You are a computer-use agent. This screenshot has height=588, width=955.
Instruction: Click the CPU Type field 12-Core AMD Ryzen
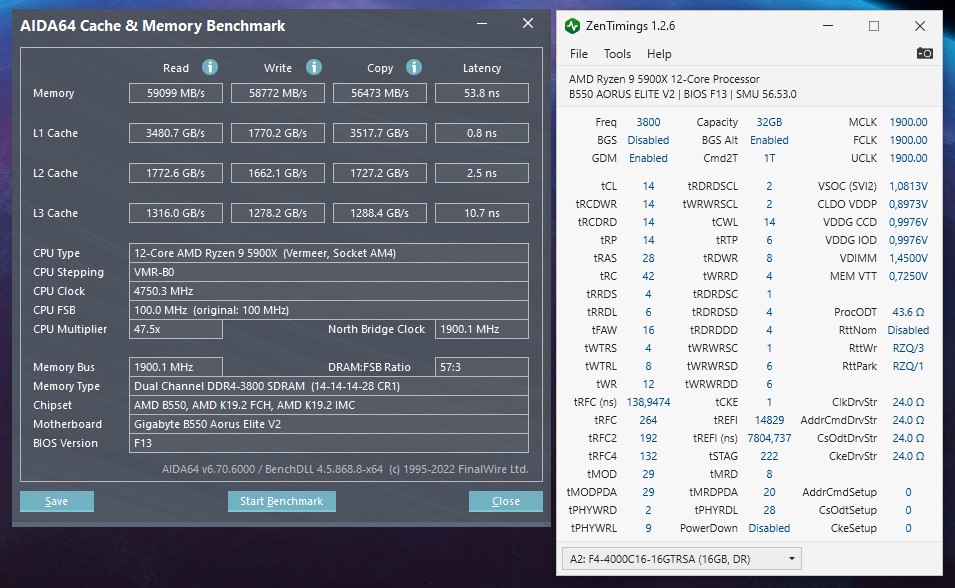(329, 253)
